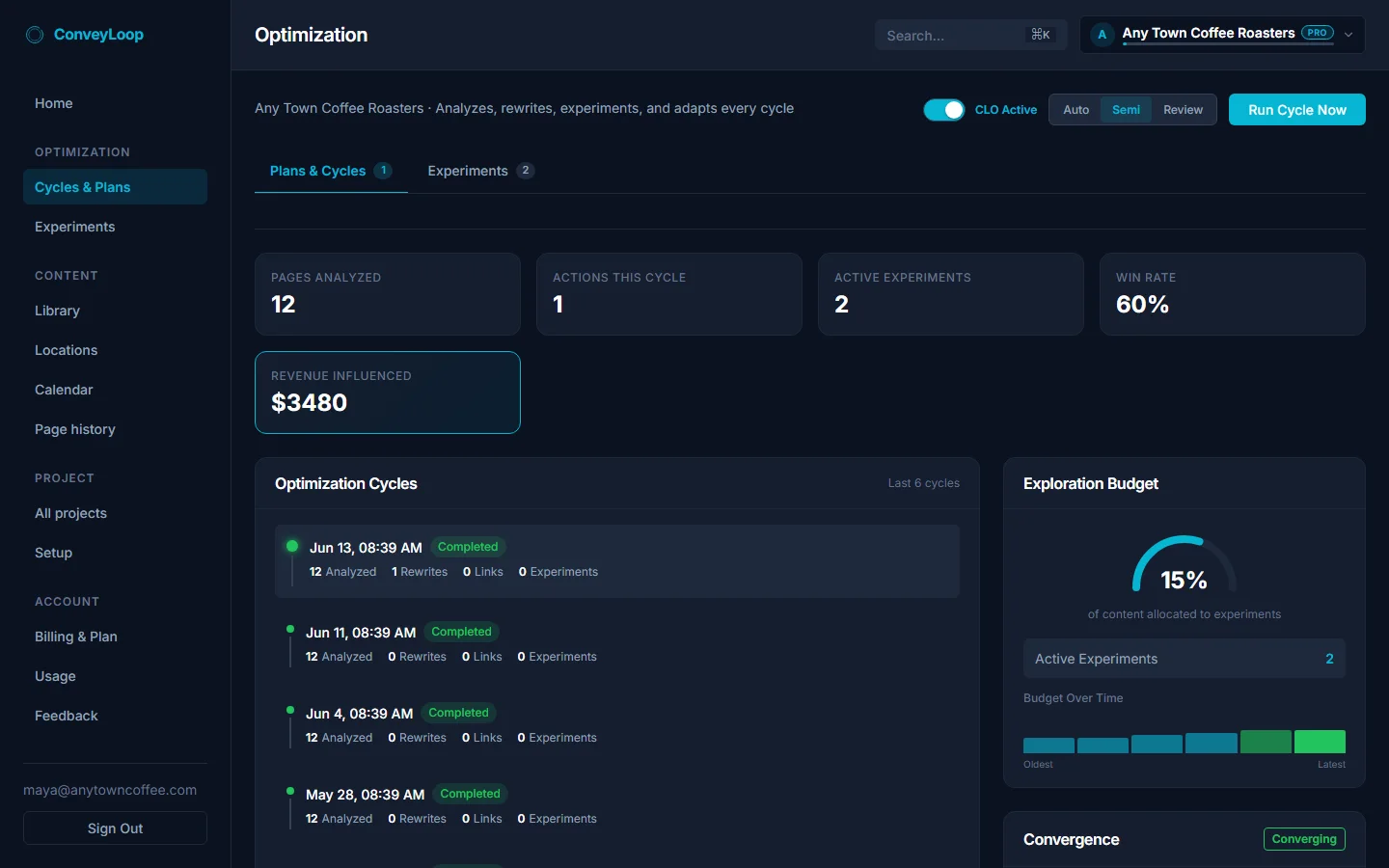Click the Search input field
Screen dimensions: 1389x868
pyautogui.click(x=970, y=35)
